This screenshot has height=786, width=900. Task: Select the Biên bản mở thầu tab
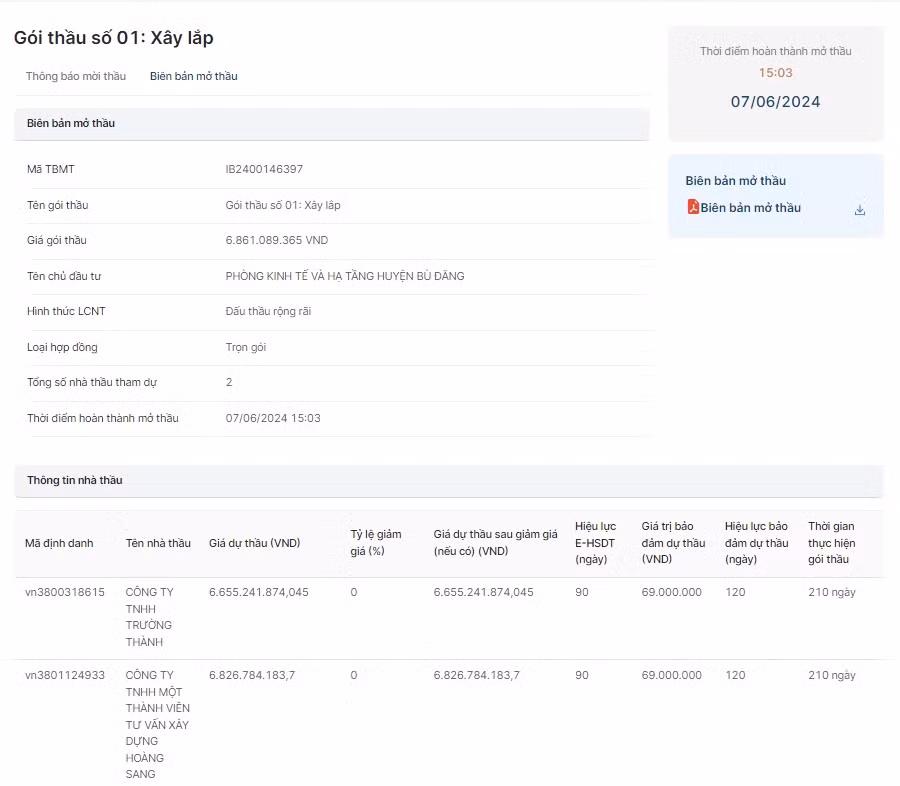(194, 76)
